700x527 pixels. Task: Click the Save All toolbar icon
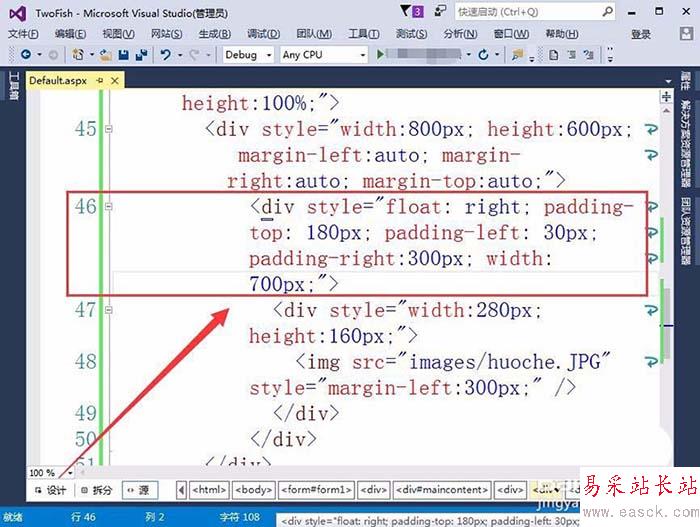click(142, 55)
